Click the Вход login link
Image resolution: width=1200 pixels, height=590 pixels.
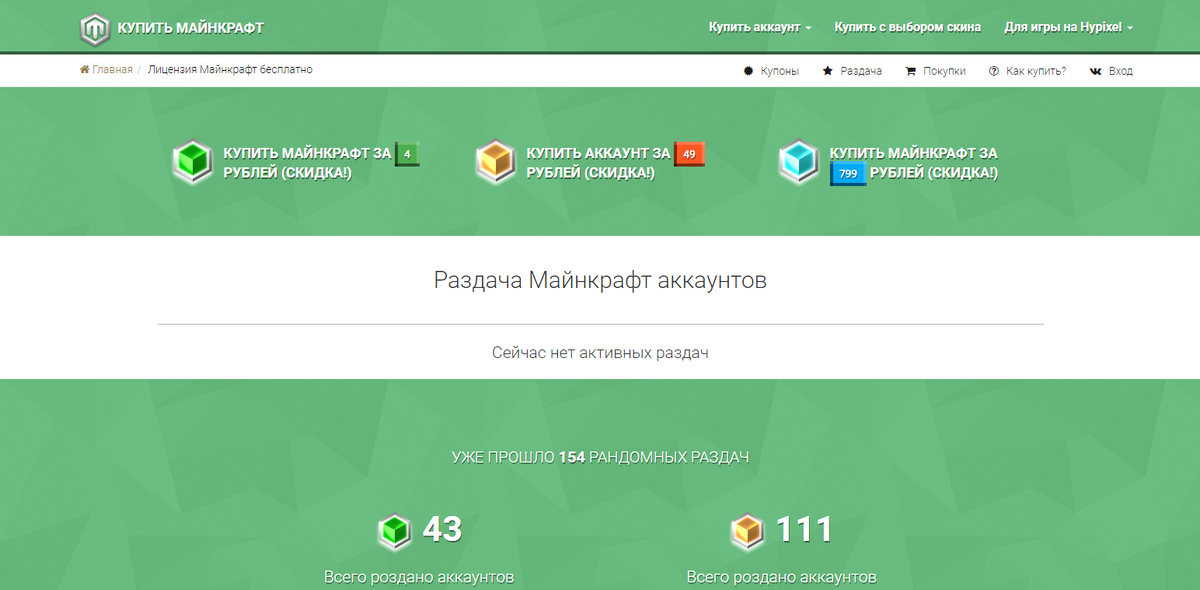[1121, 70]
